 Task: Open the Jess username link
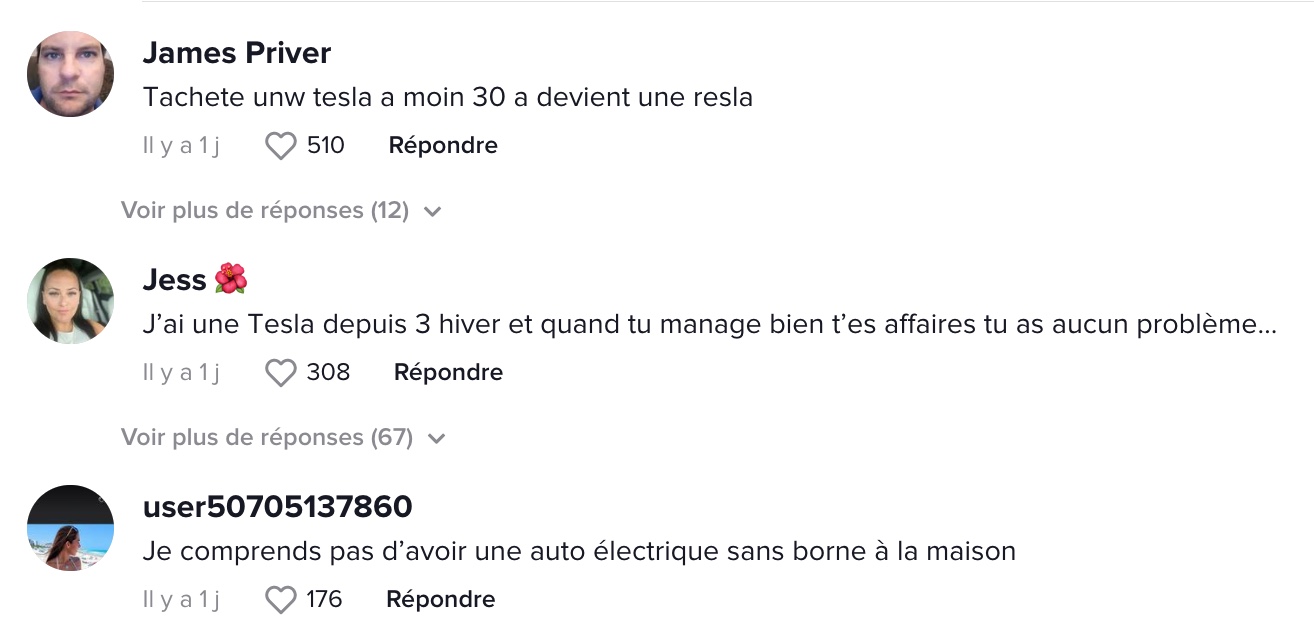(174, 279)
